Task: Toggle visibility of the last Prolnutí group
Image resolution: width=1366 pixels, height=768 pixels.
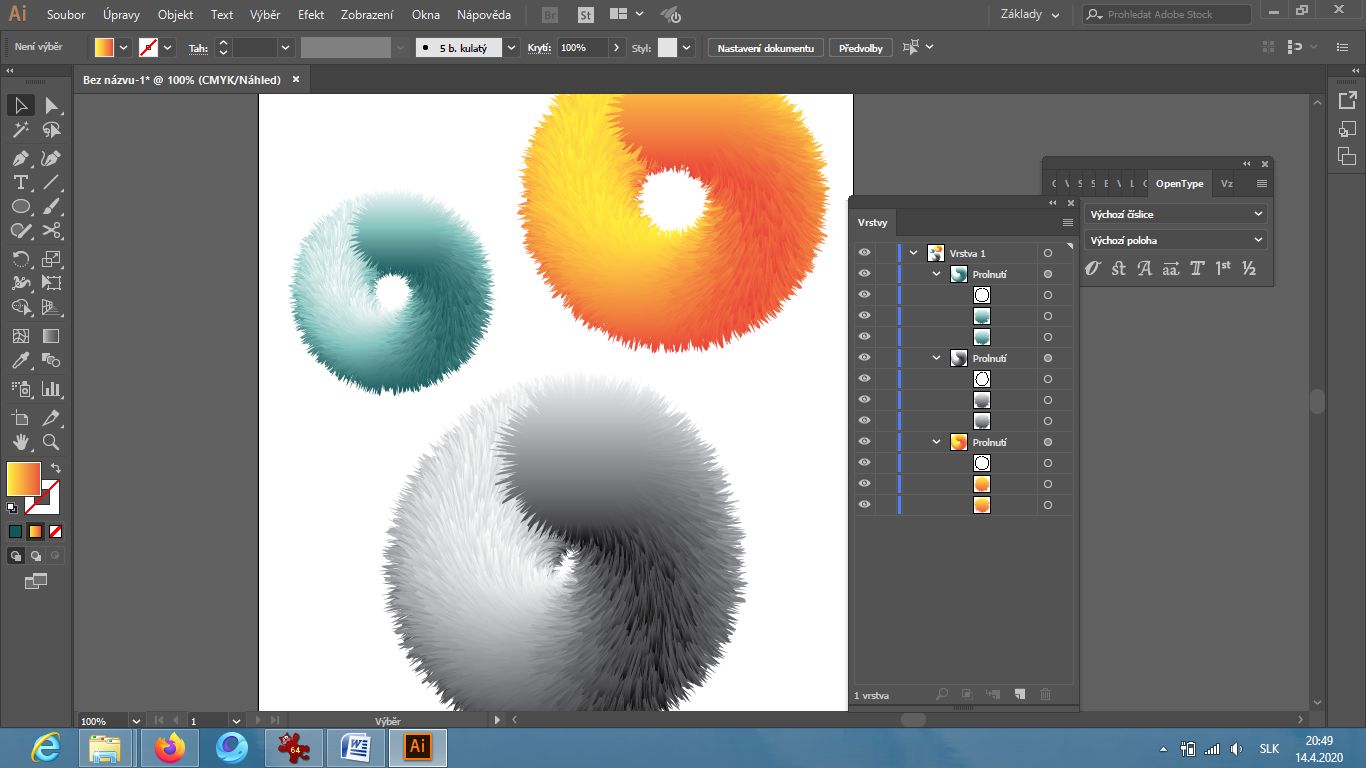Action: coord(864,442)
